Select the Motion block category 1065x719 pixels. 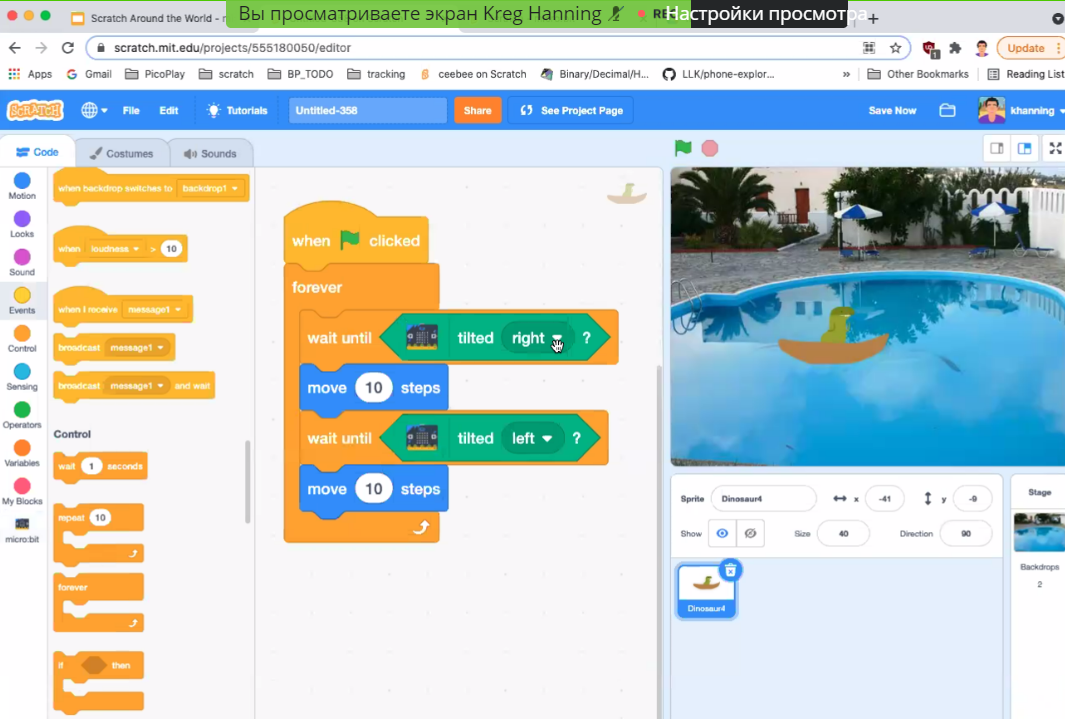[22, 185]
